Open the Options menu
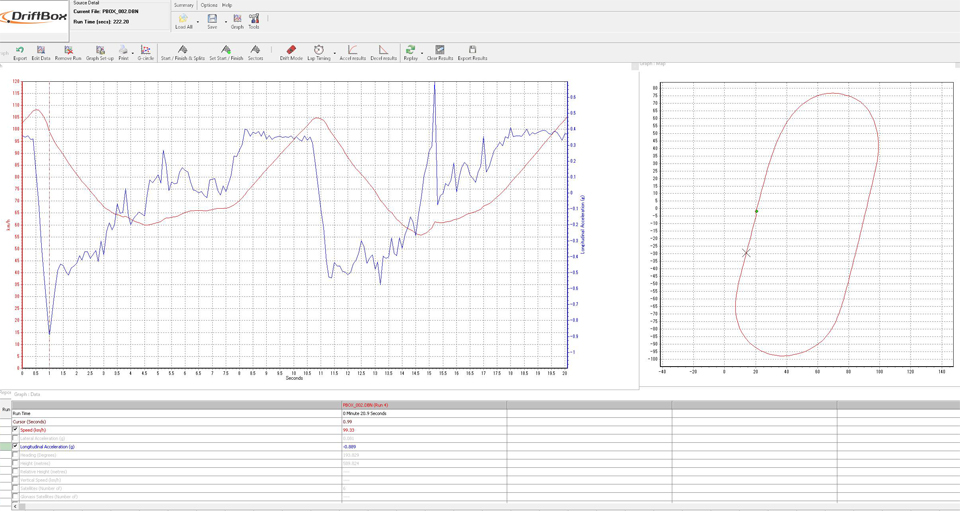This screenshot has width=960, height=511. [208, 5]
